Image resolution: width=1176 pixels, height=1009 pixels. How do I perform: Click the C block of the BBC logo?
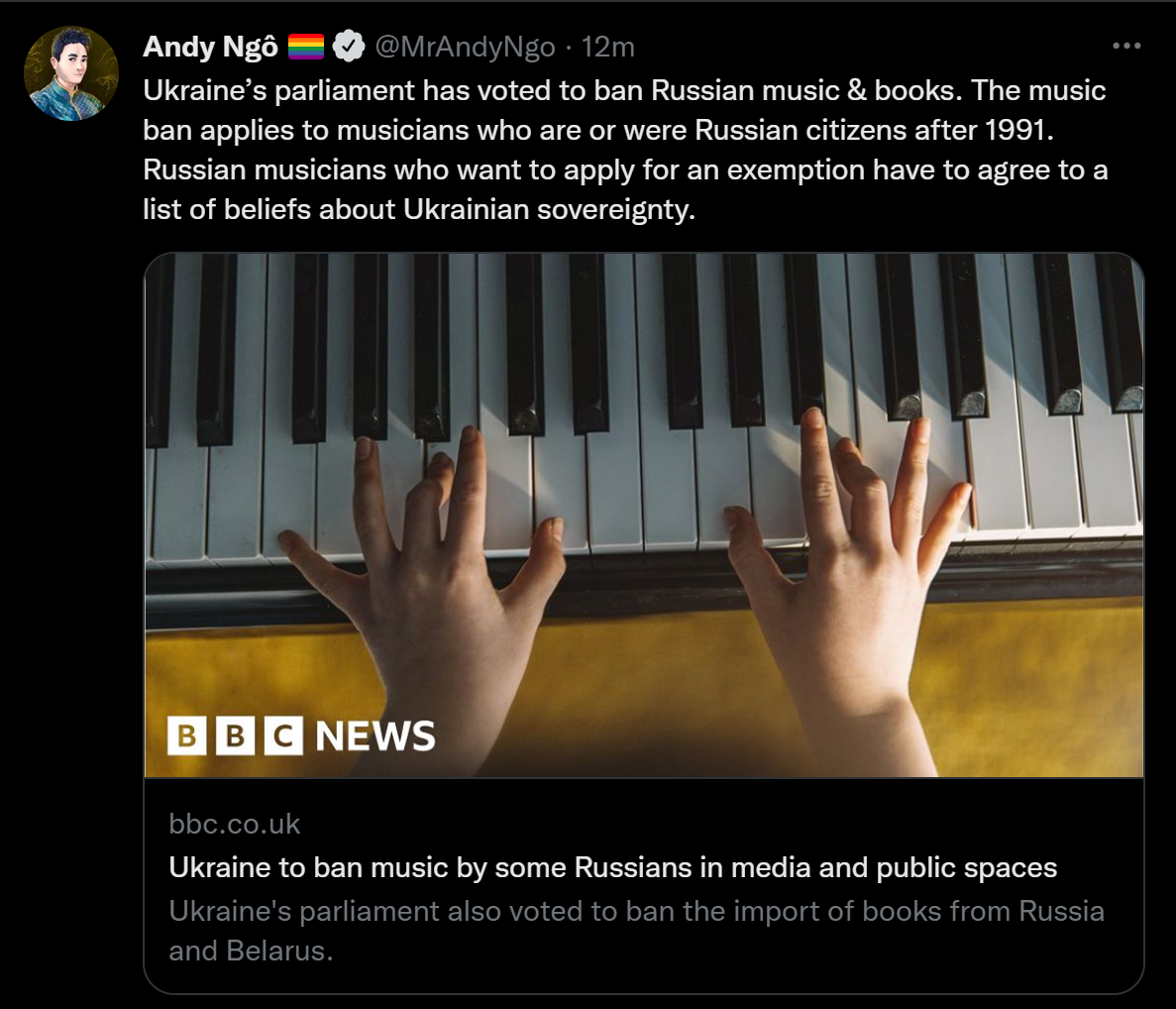click(x=282, y=735)
